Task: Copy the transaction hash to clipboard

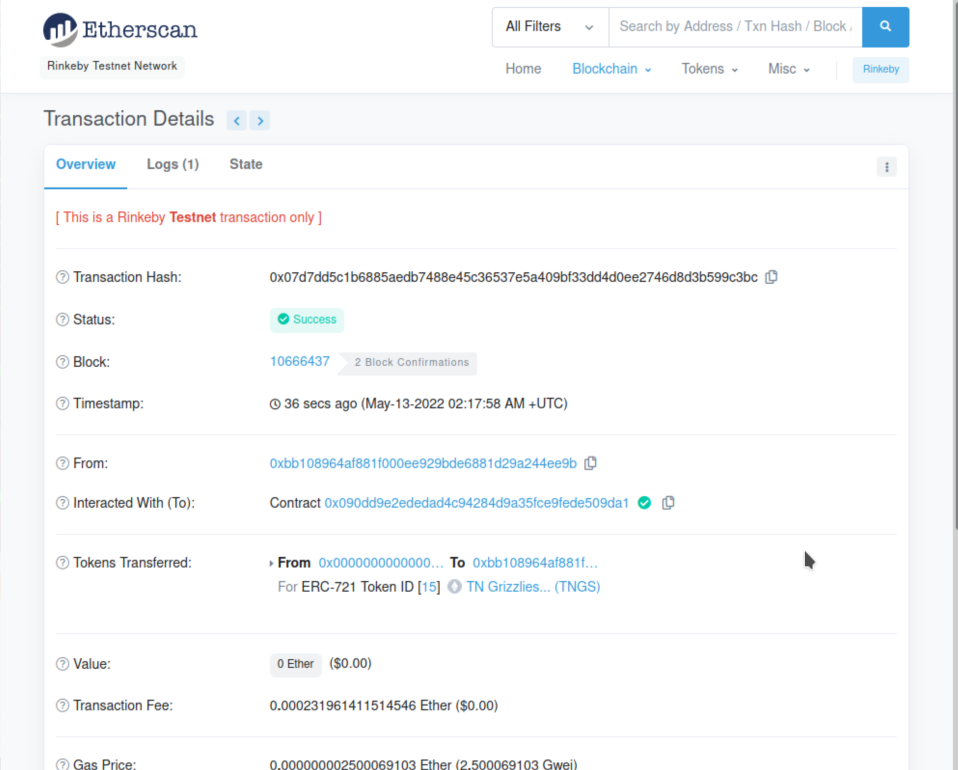Action: click(772, 277)
